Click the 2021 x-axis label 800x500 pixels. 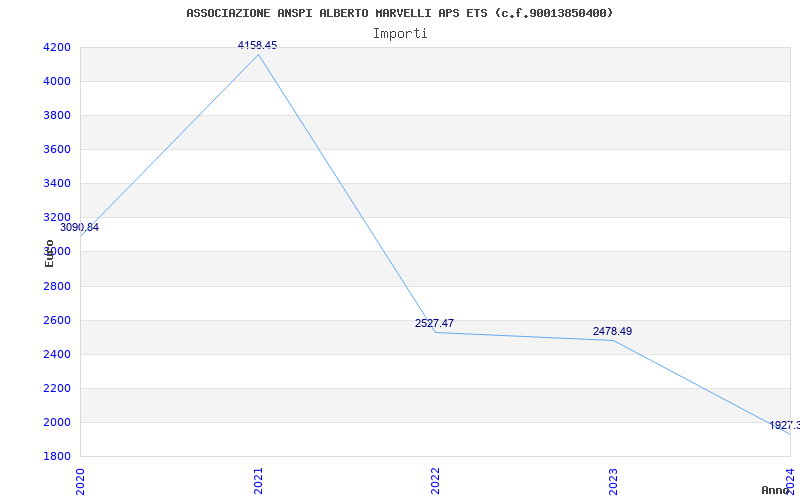(258, 481)
